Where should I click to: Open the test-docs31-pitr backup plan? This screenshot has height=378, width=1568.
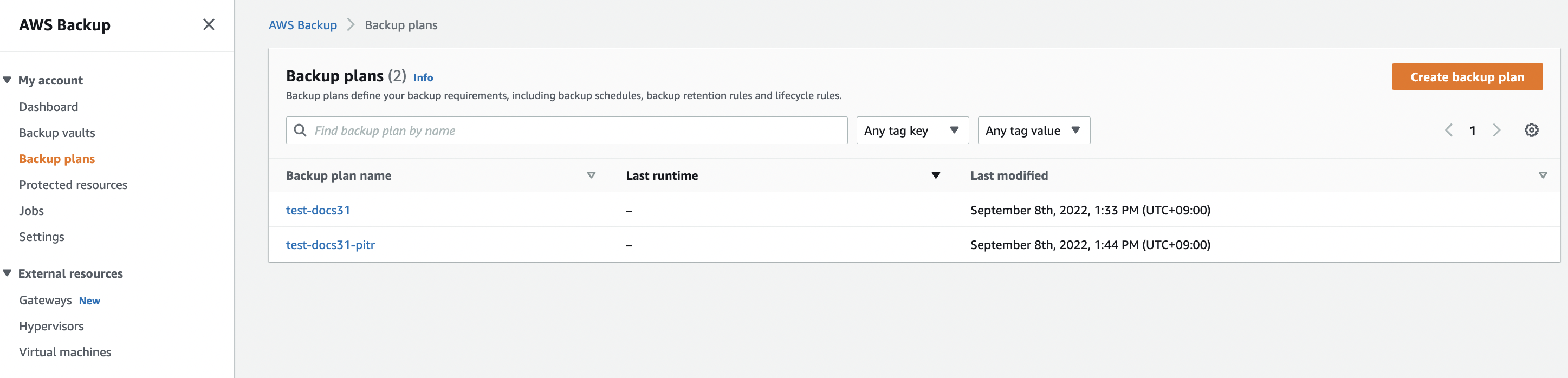tap(331, 245)
